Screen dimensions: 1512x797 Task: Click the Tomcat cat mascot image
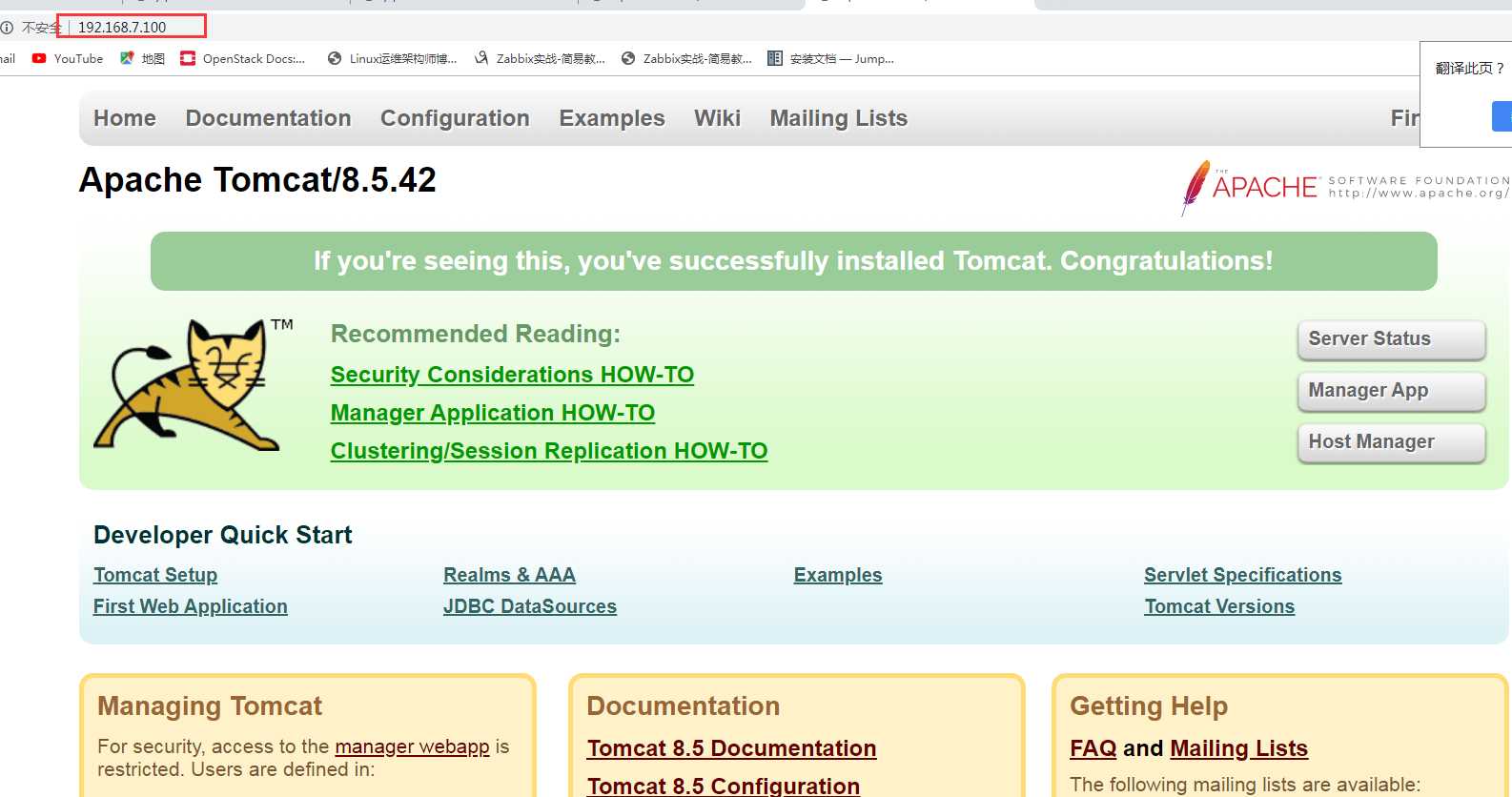194,385
